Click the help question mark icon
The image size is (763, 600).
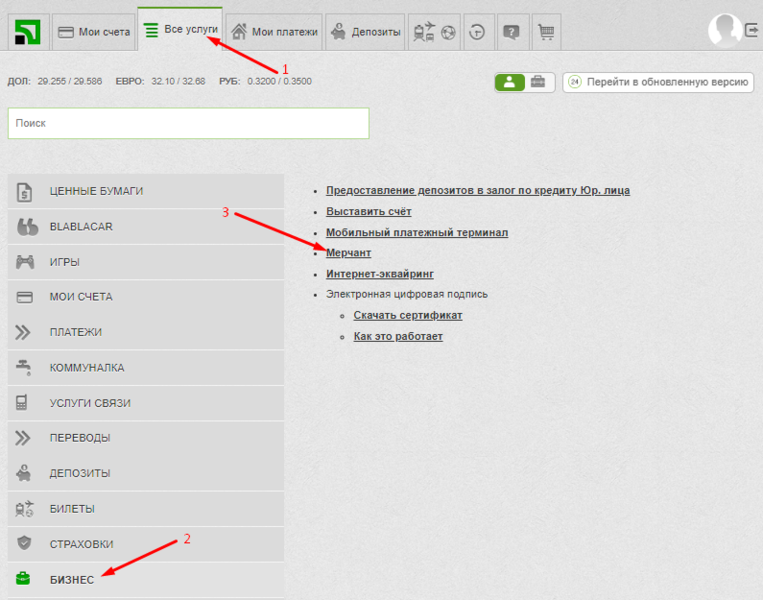click(x=511, y=32)
